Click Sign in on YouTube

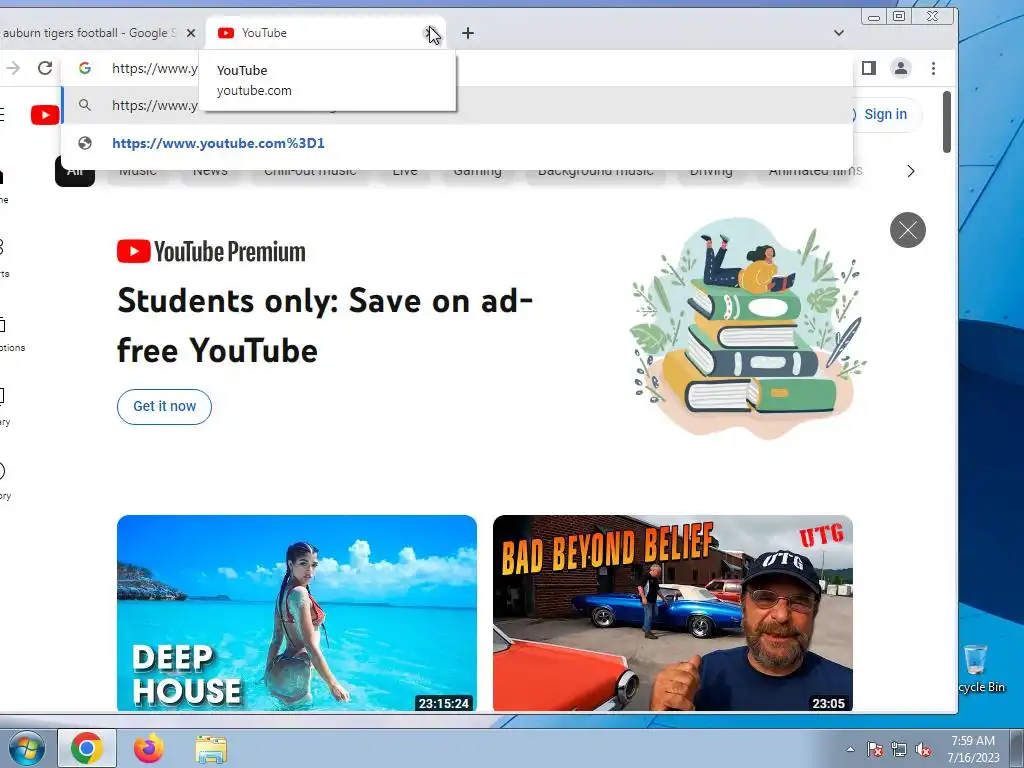885,114
